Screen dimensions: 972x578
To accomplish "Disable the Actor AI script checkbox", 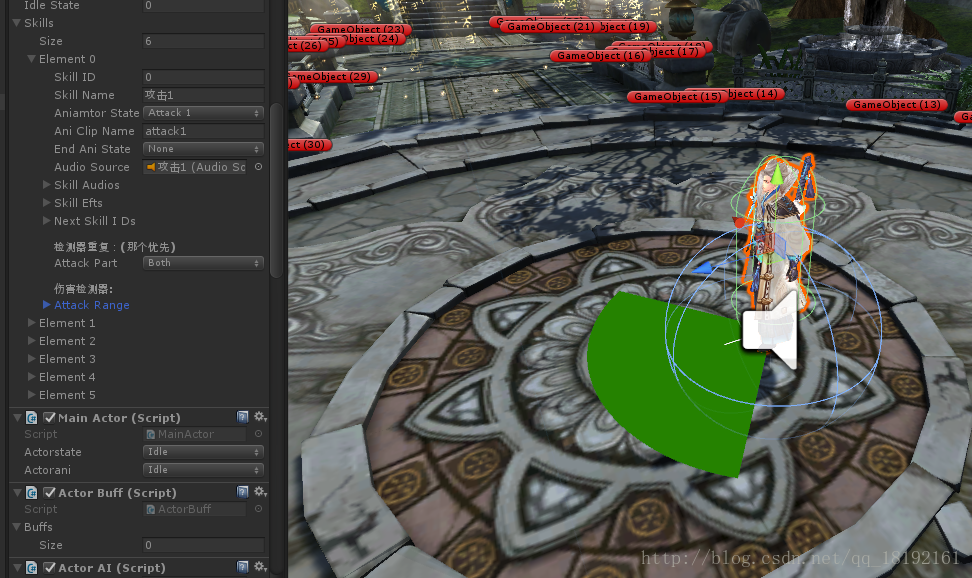I will (x=50, y=567).
